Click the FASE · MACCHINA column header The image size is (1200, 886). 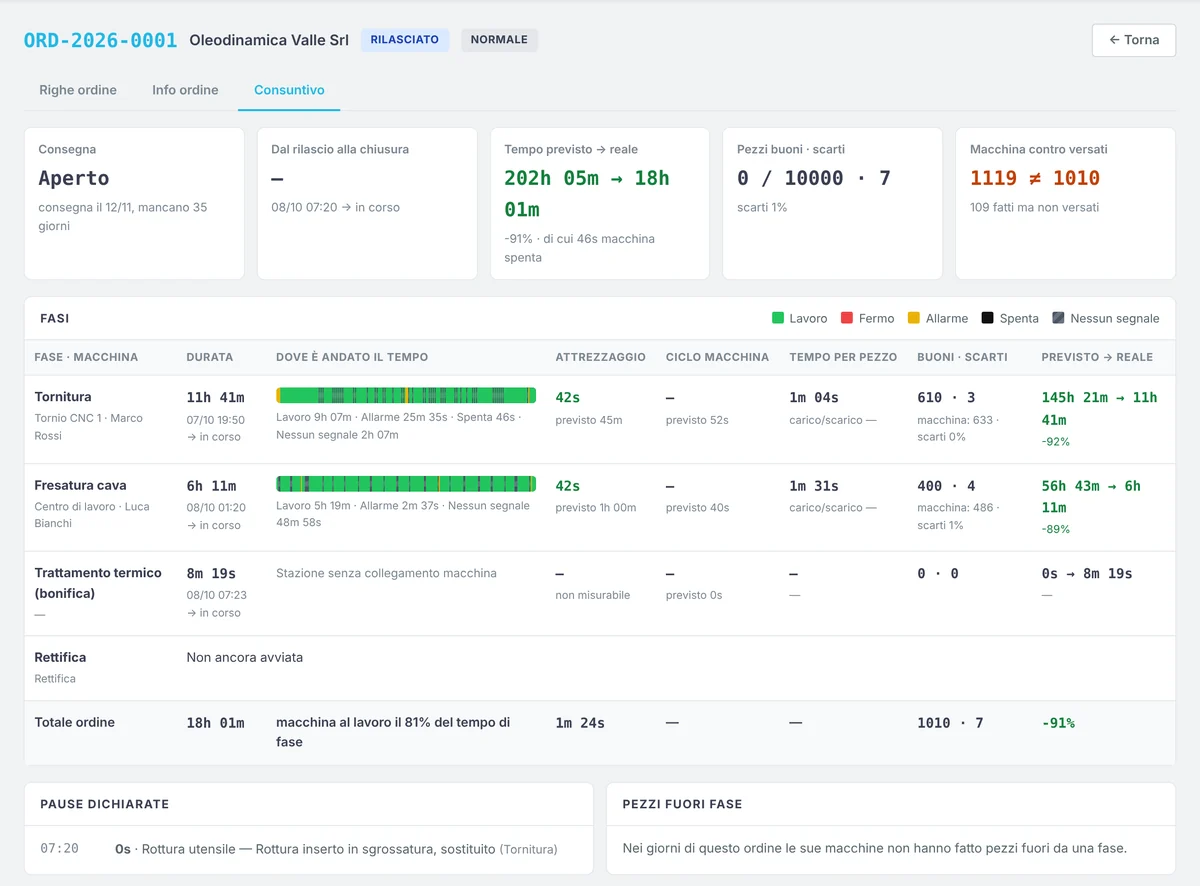86,357
